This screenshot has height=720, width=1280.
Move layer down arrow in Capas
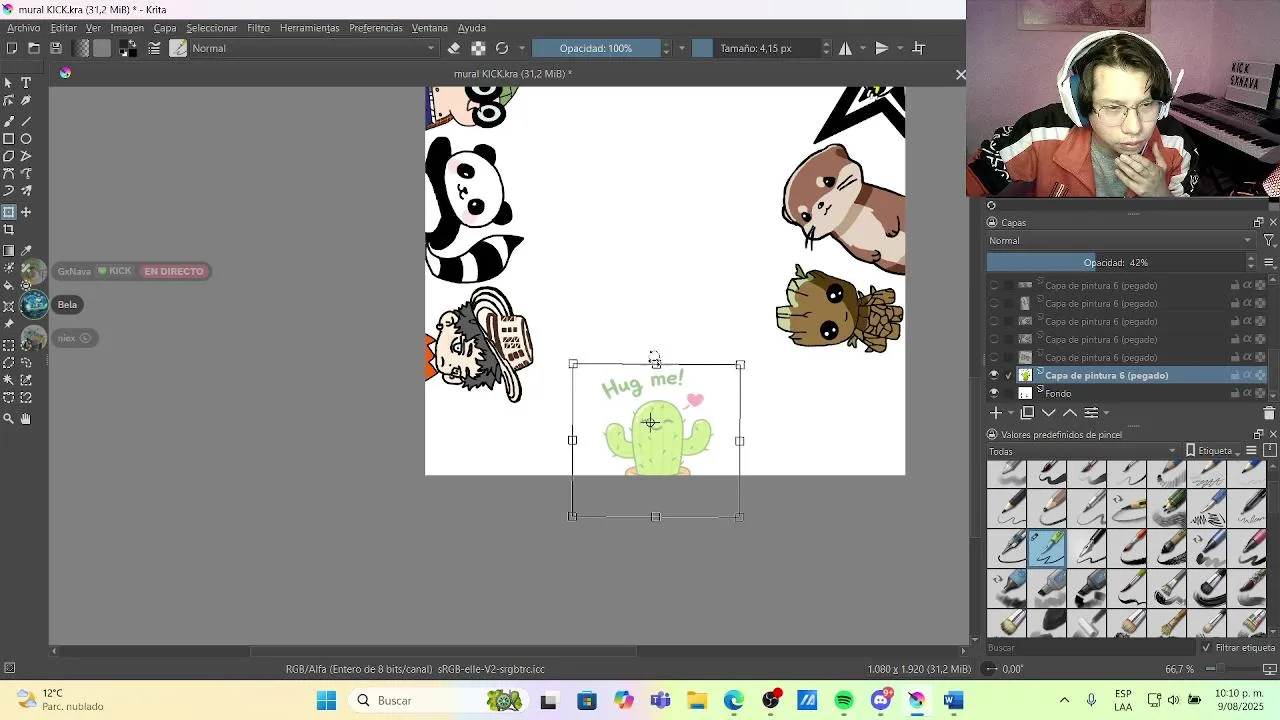pyautogui.click(x=1049, y=413)
